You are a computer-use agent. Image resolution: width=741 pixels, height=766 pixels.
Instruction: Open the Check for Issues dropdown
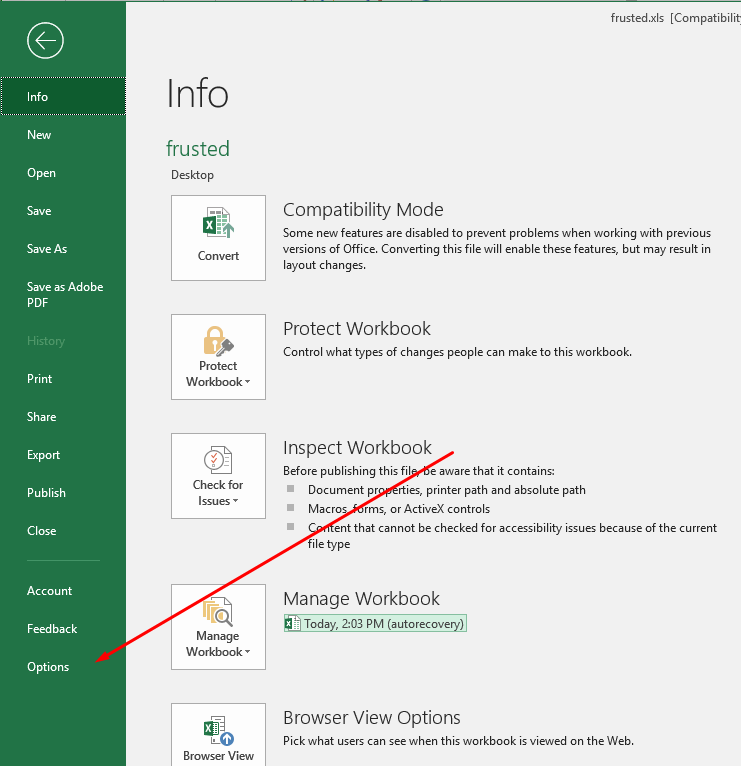click(218, 476)
